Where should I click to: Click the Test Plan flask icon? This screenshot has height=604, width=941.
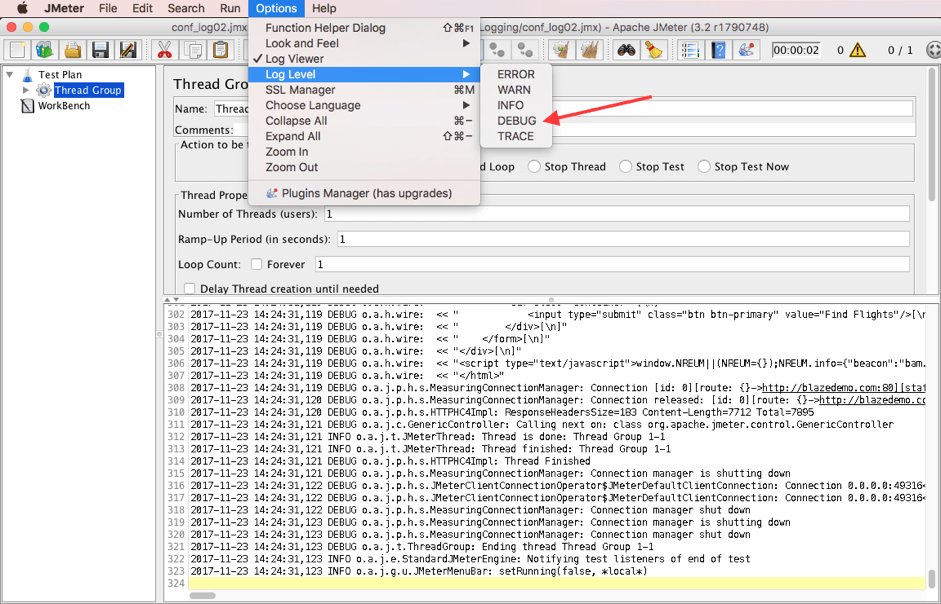point(27,74)
